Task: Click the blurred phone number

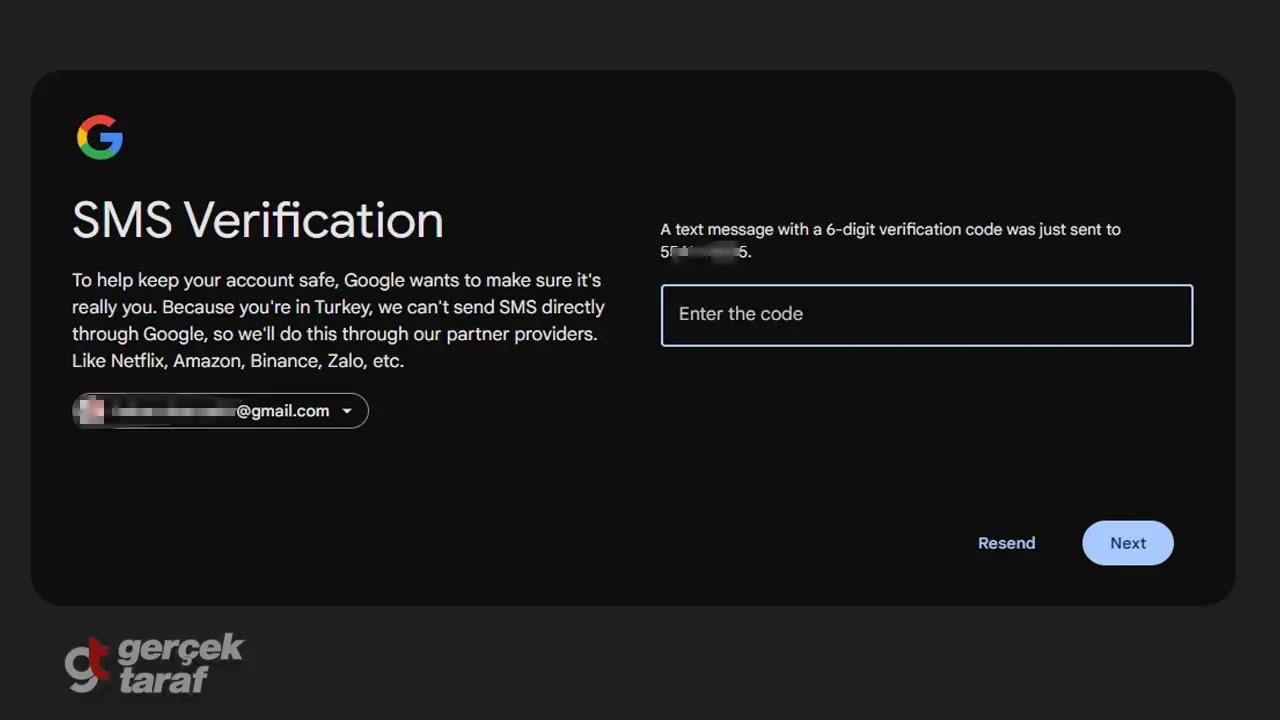Action: (x=704, y=252)
